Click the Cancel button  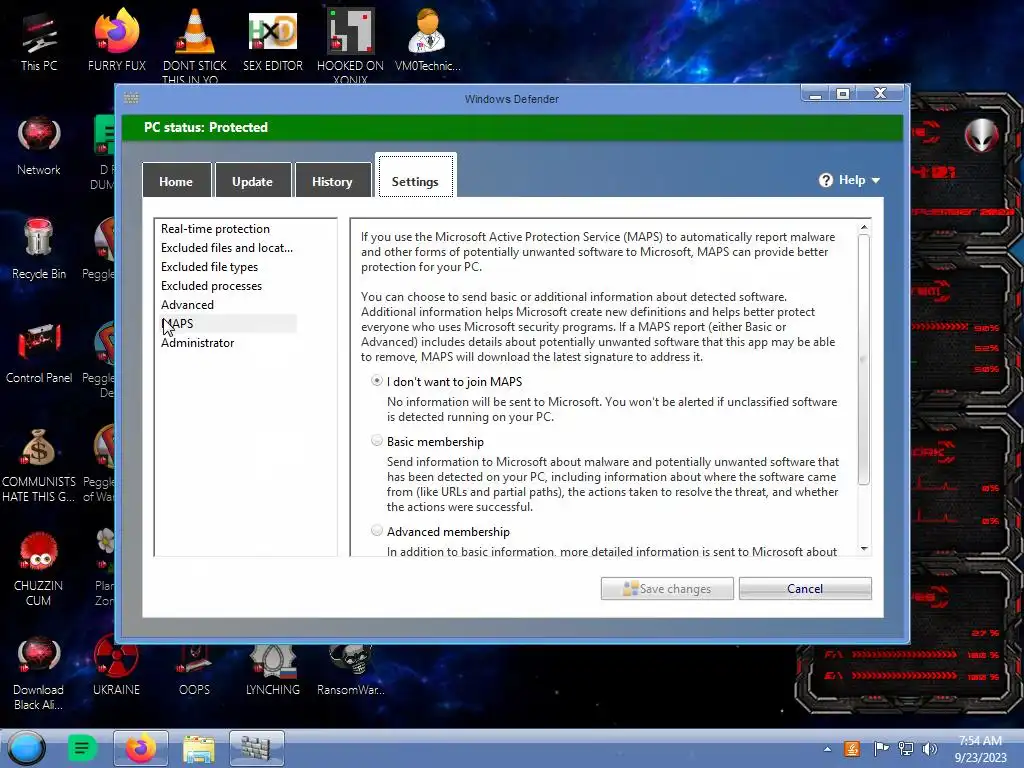click(x=805, y=588)
